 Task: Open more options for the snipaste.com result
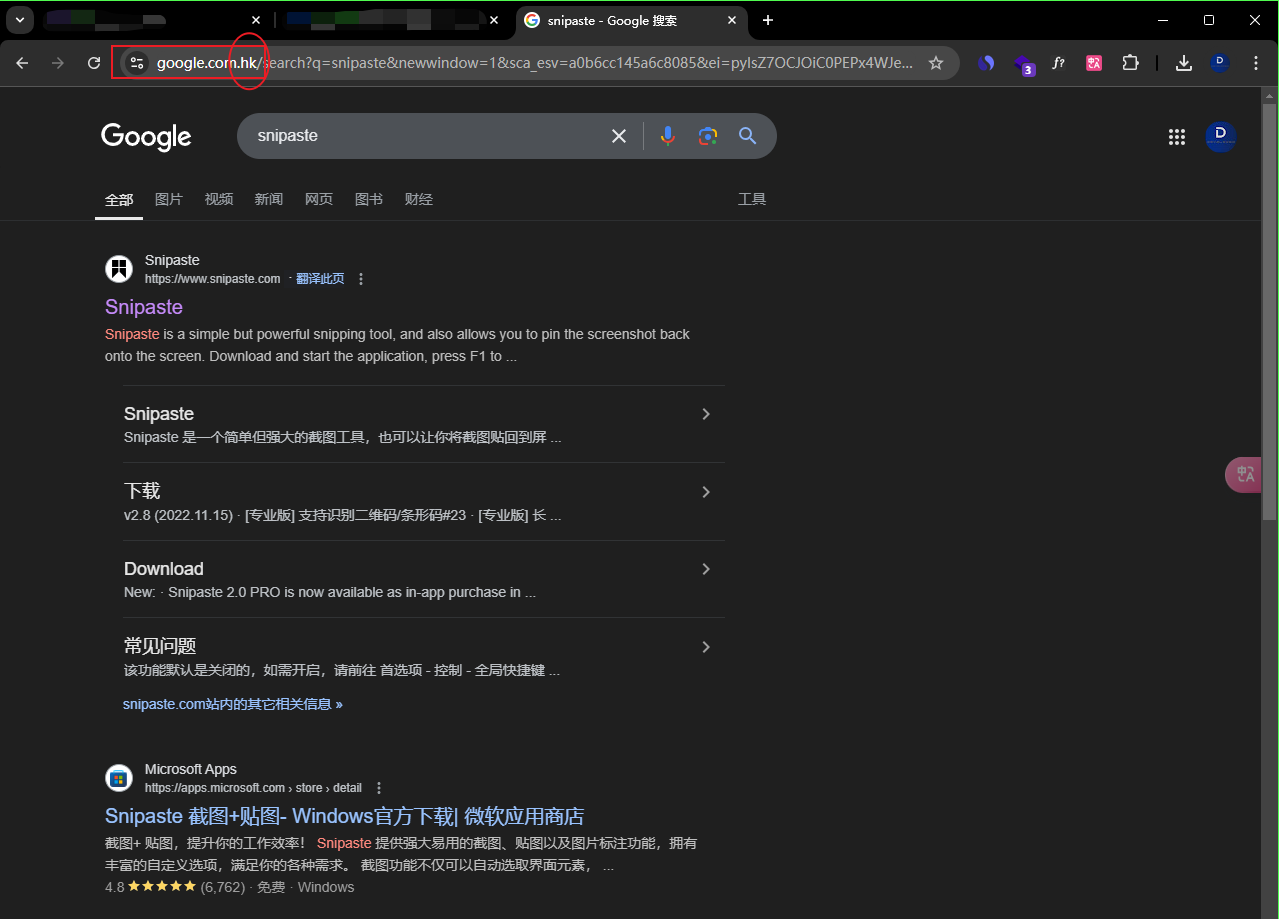(x=361, y=279)
